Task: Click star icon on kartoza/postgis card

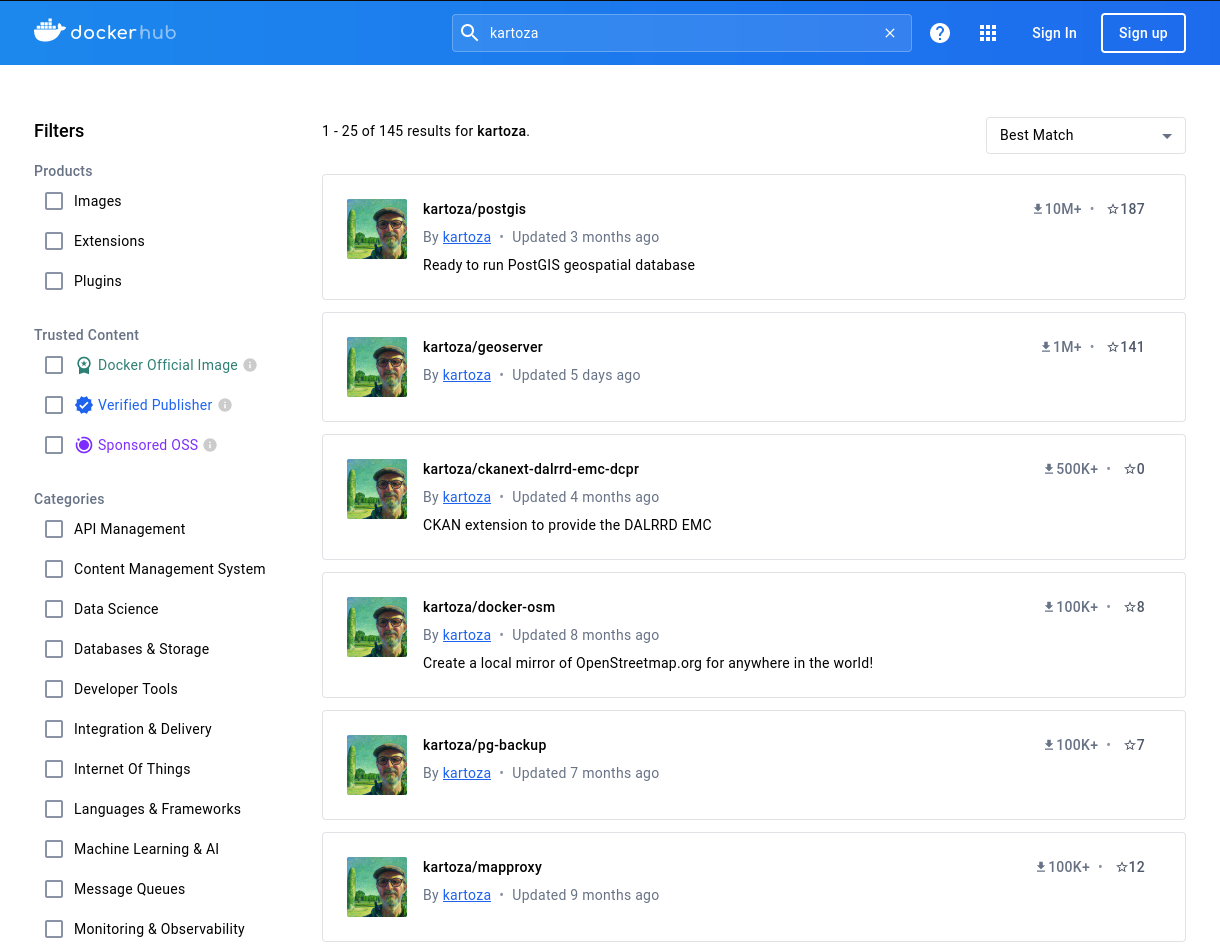Action: pyautogui.click(x=1113, y=209)
